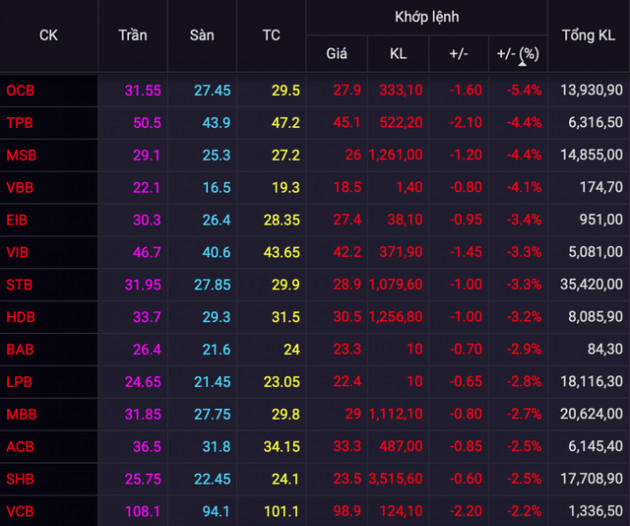Sort by the +/- (%) column header

click(518, 54)
